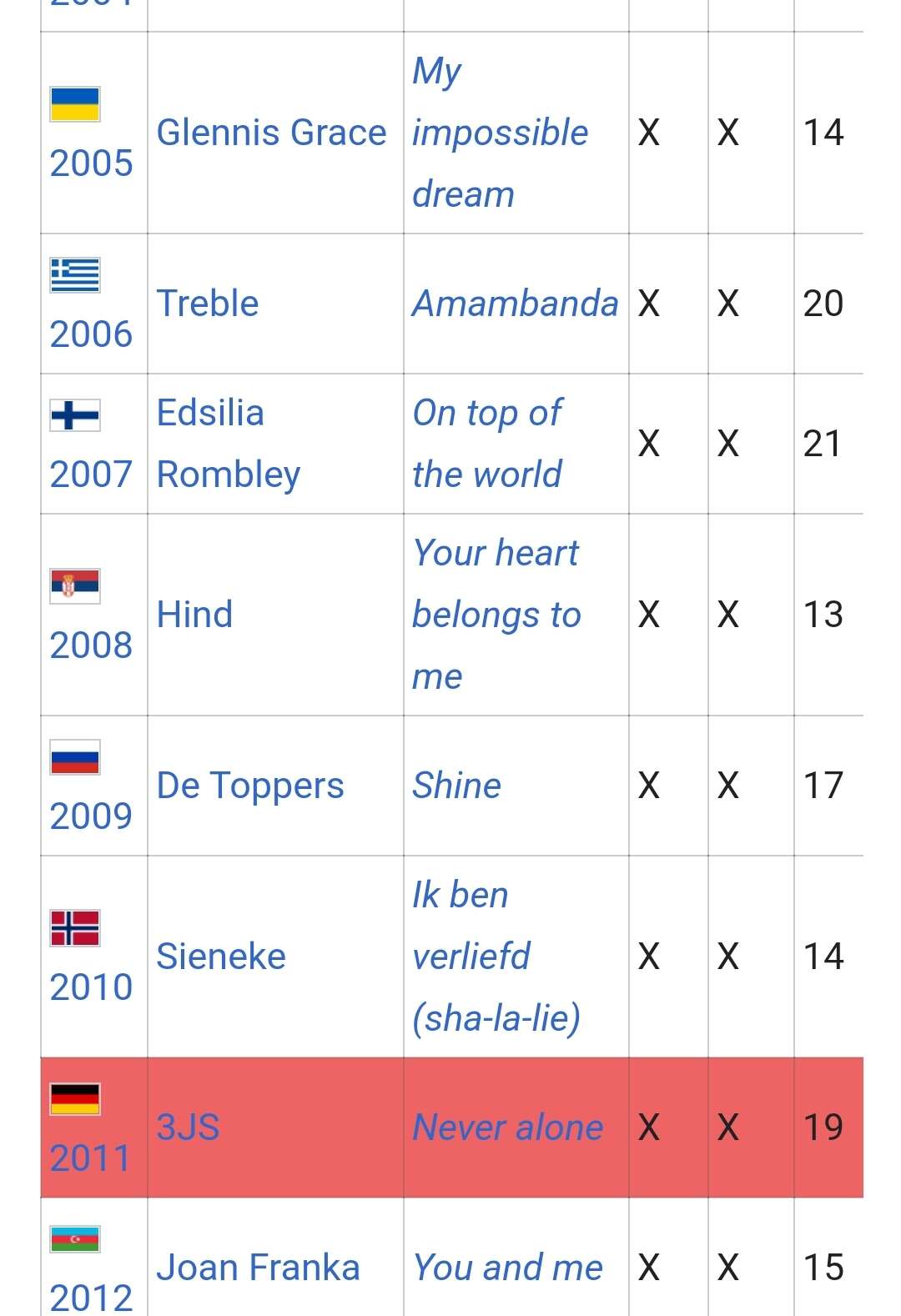901x1316 pixels.
Task: Open the Glennis Grace artist link
Action: (271, 133)
